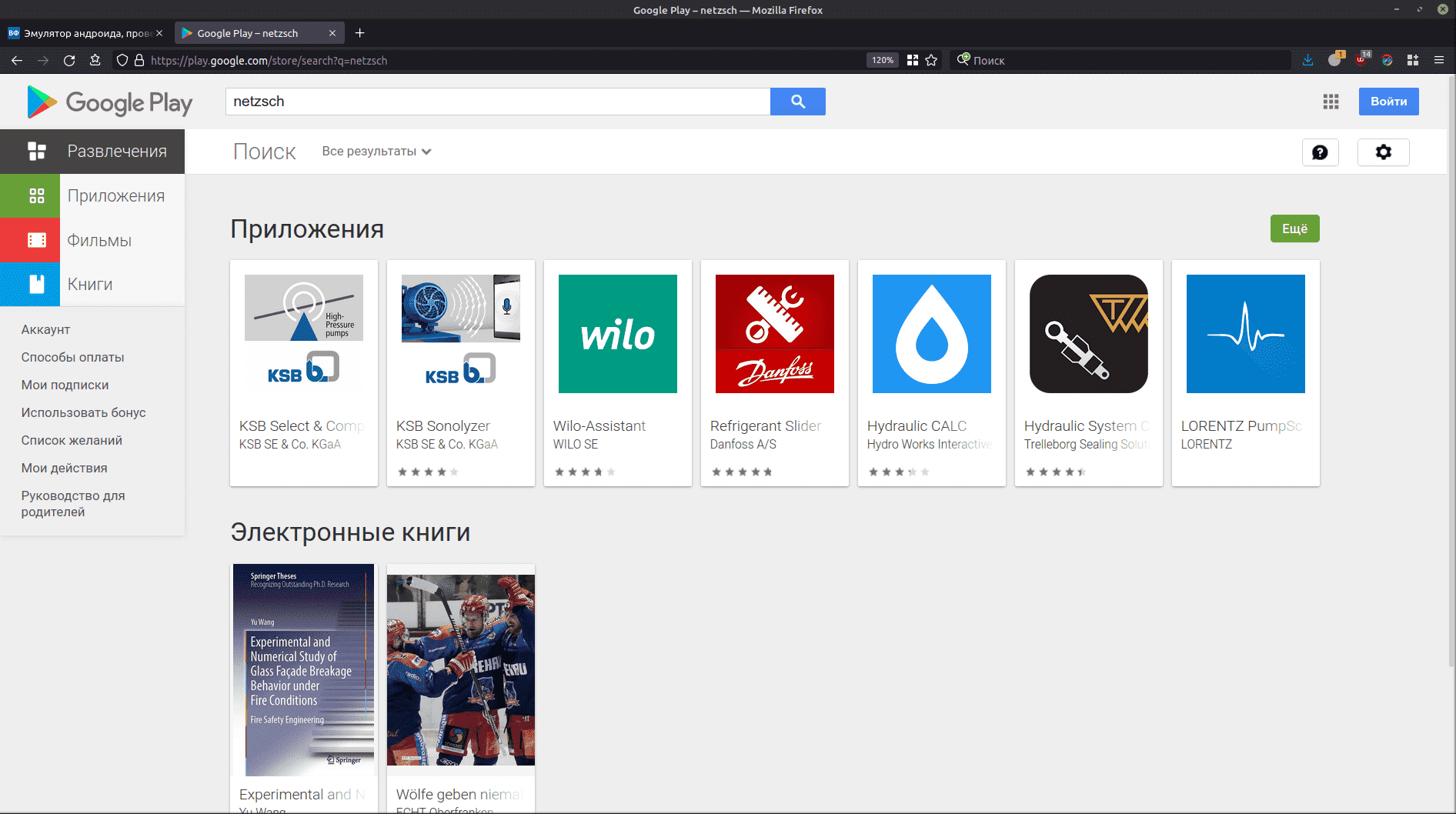Open the tracking protection shield

click(122, 60)
